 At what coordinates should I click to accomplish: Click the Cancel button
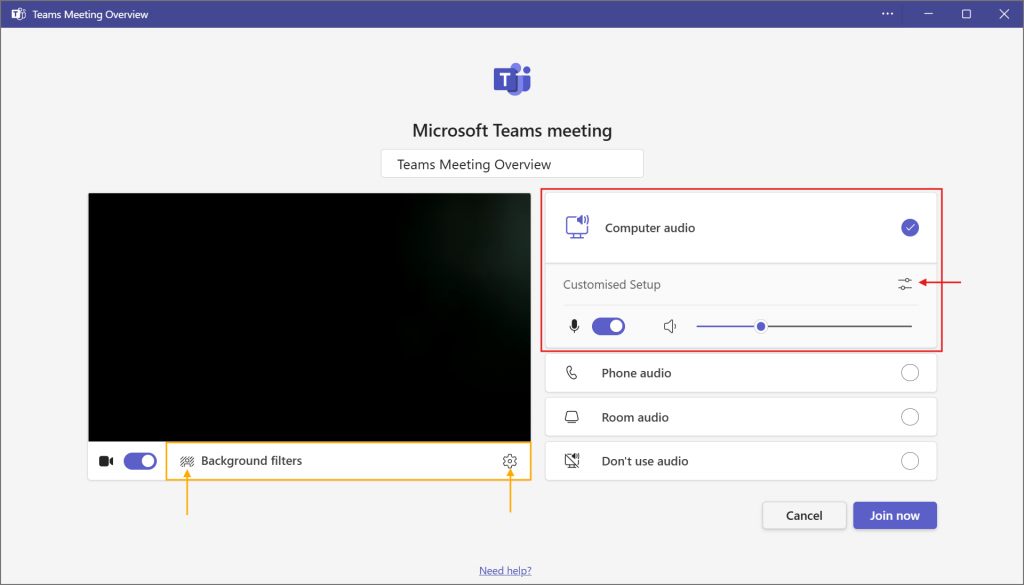coord(804,515)
